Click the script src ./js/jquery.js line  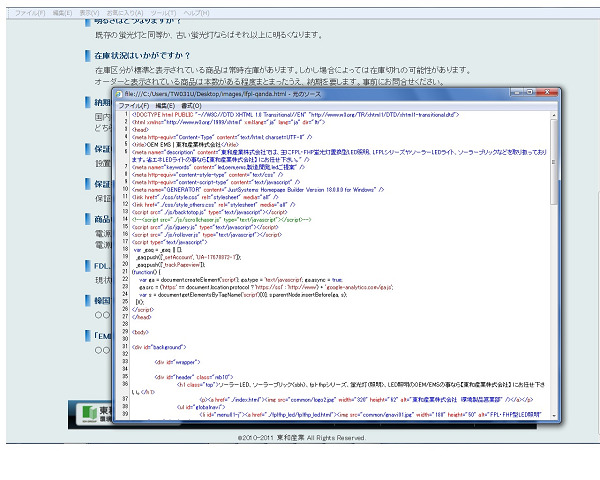(x=205, y=227)
